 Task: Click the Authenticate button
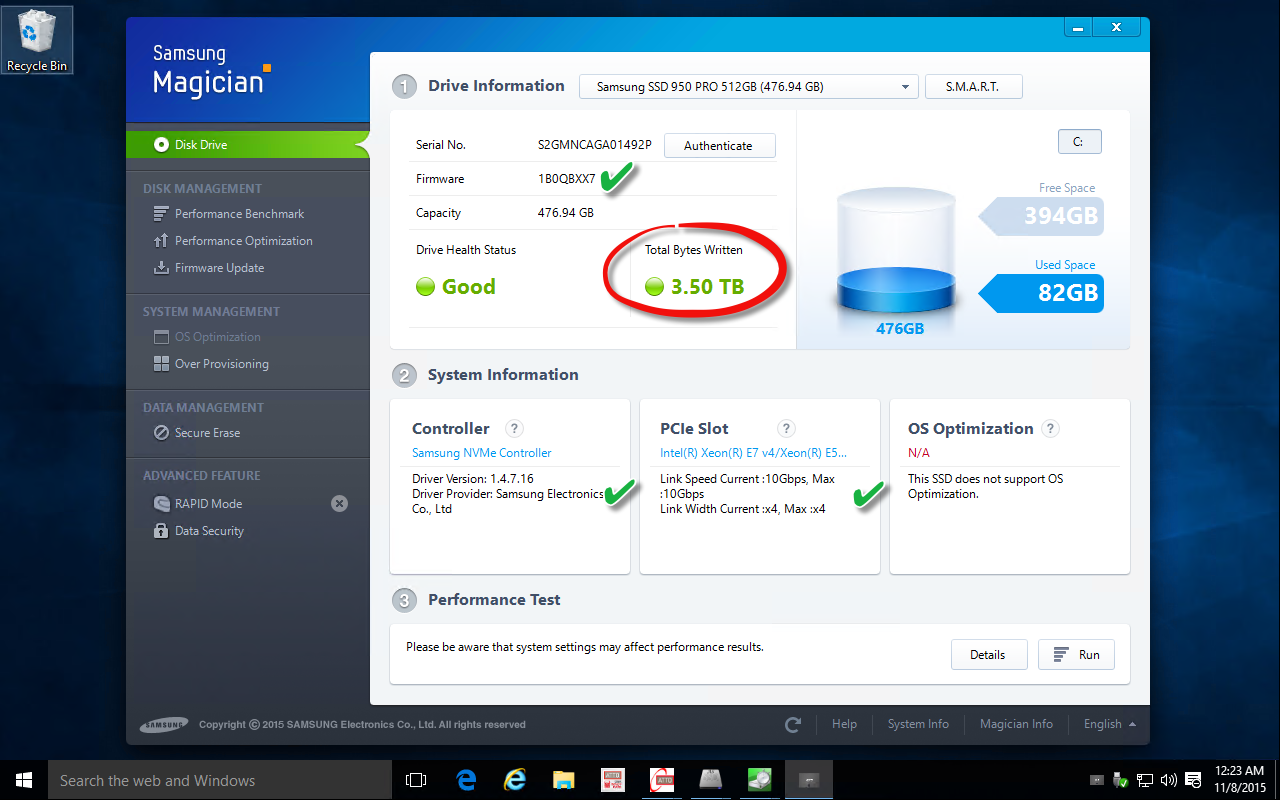click(718, 146)
